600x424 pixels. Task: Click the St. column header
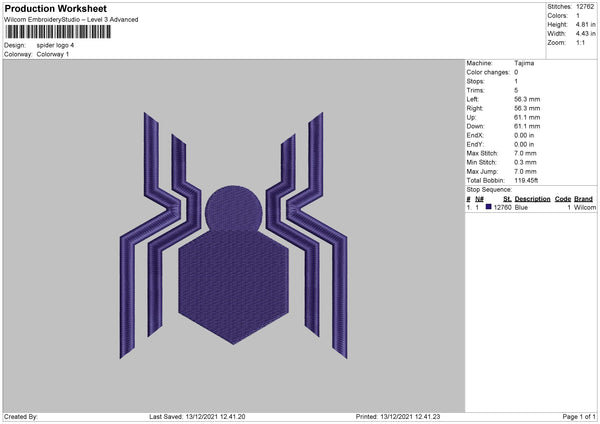(x=507, y=199)
